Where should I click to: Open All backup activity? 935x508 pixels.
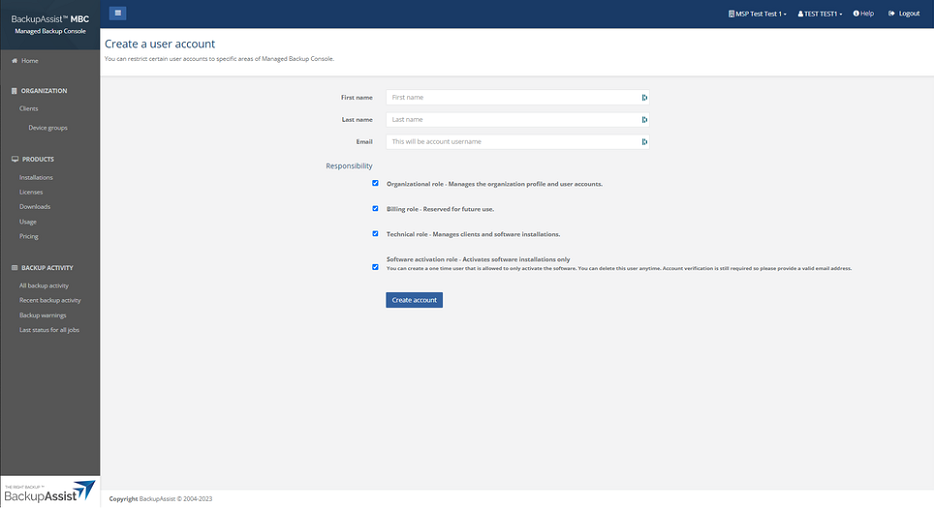coord(44,286)
